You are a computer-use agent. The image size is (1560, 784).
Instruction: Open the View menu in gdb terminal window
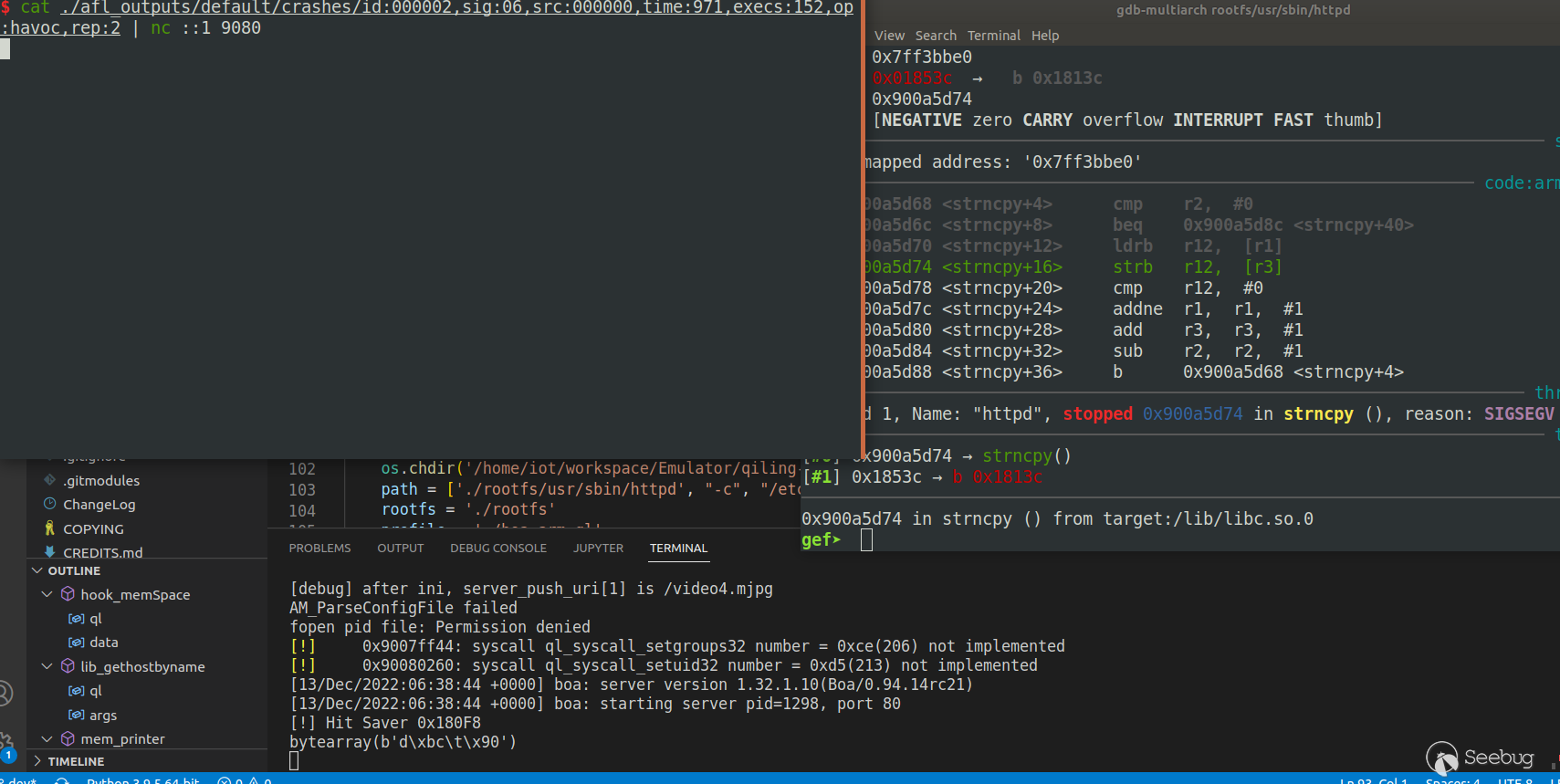coord(889,36)
